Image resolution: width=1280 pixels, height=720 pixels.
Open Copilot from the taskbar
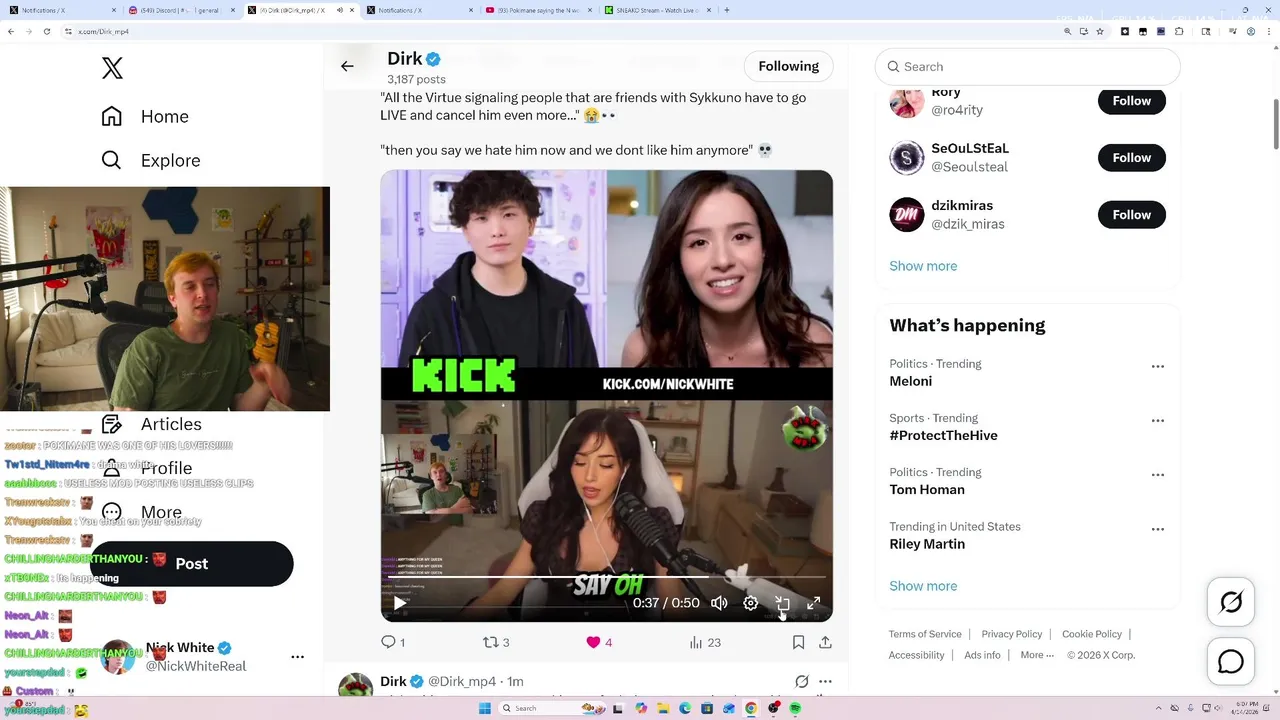click(x=641, y=708)
